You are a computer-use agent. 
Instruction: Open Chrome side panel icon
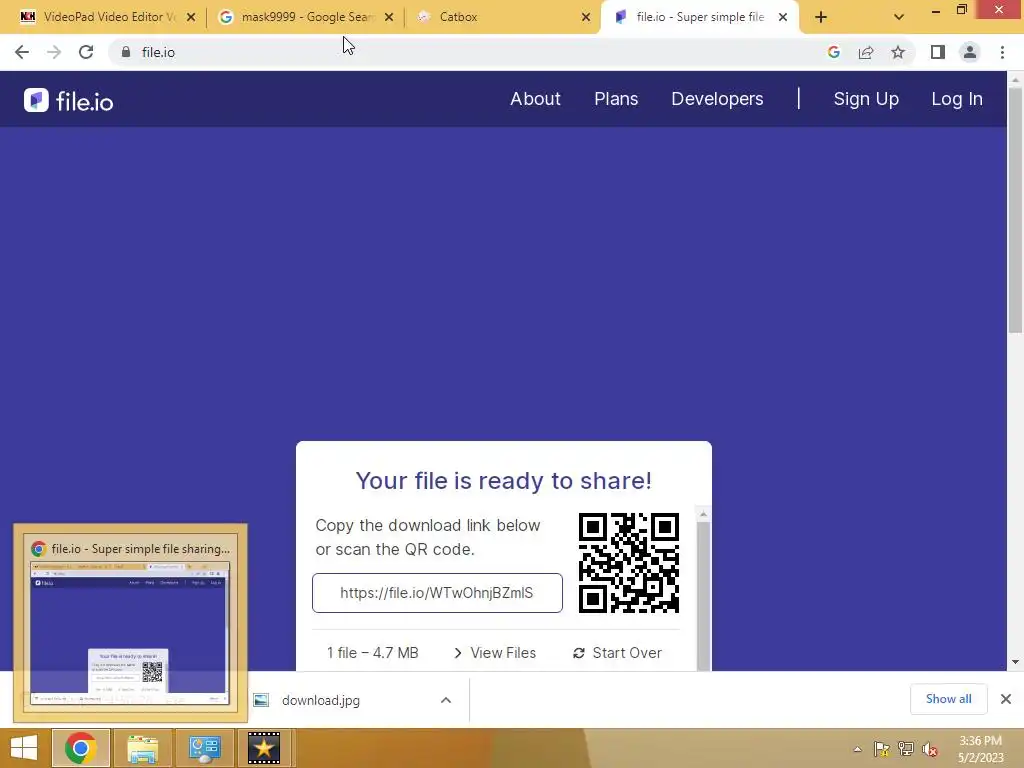pos(938,52)
